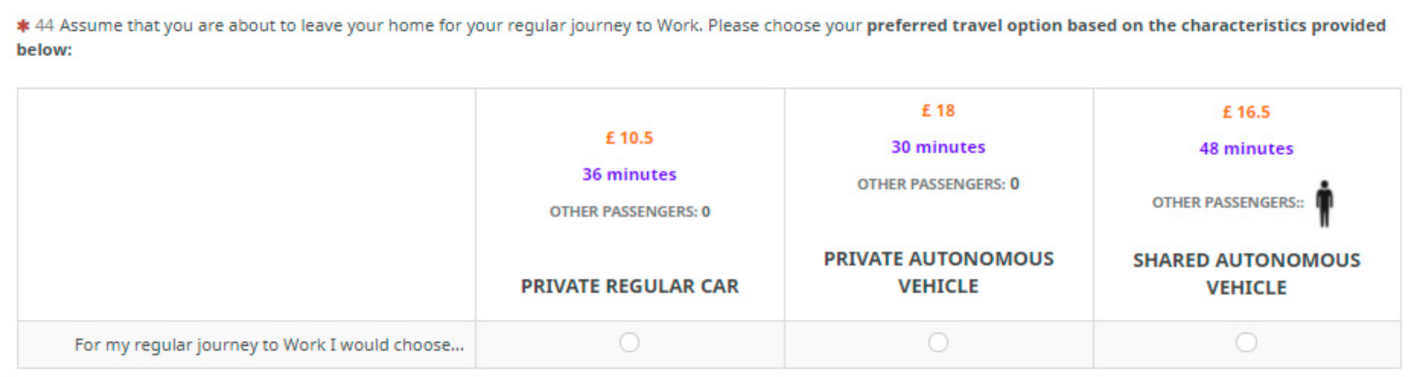1416x377 pixels.
Task: Click the red required asterisk
Action: tap(22, 26)
